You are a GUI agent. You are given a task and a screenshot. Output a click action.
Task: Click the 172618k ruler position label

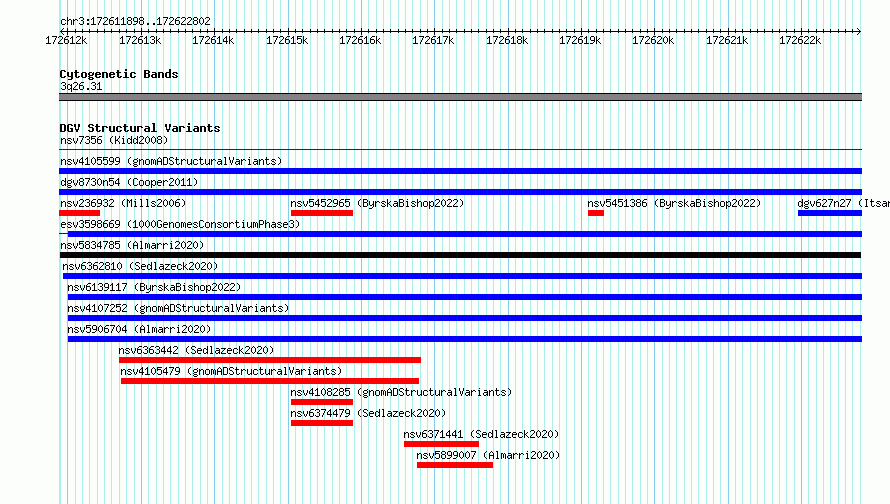tap(507, 40)
